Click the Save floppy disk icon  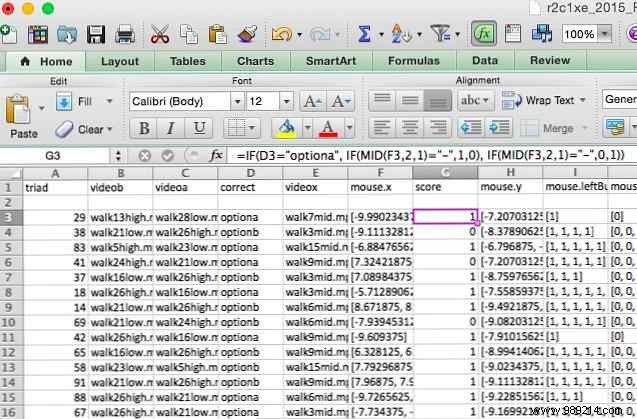96,34
